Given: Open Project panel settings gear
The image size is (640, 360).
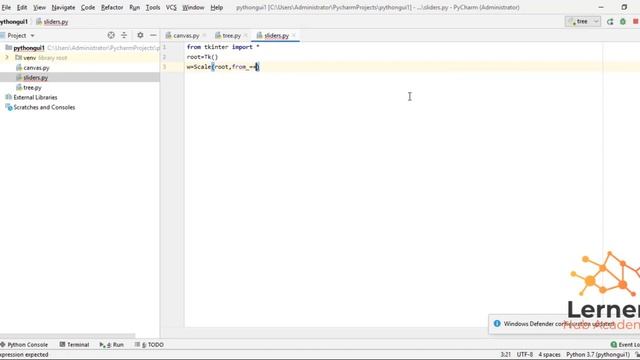Looking at the screenshot, I should pos(140,36).
